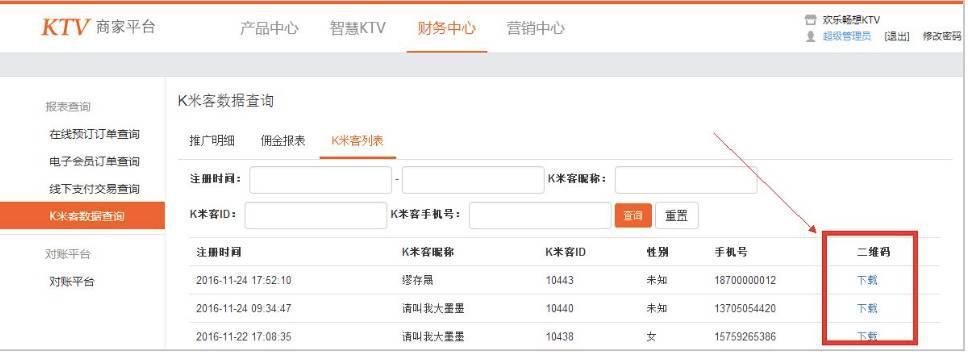
Task: Click phone number 15759265386
Action: click(x=745, y=337)
